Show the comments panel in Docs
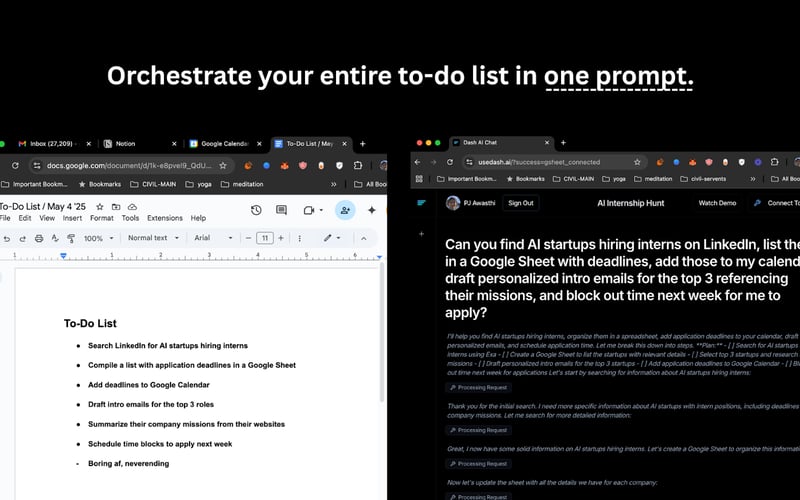The image size is (800, 500). coord(281,210)
